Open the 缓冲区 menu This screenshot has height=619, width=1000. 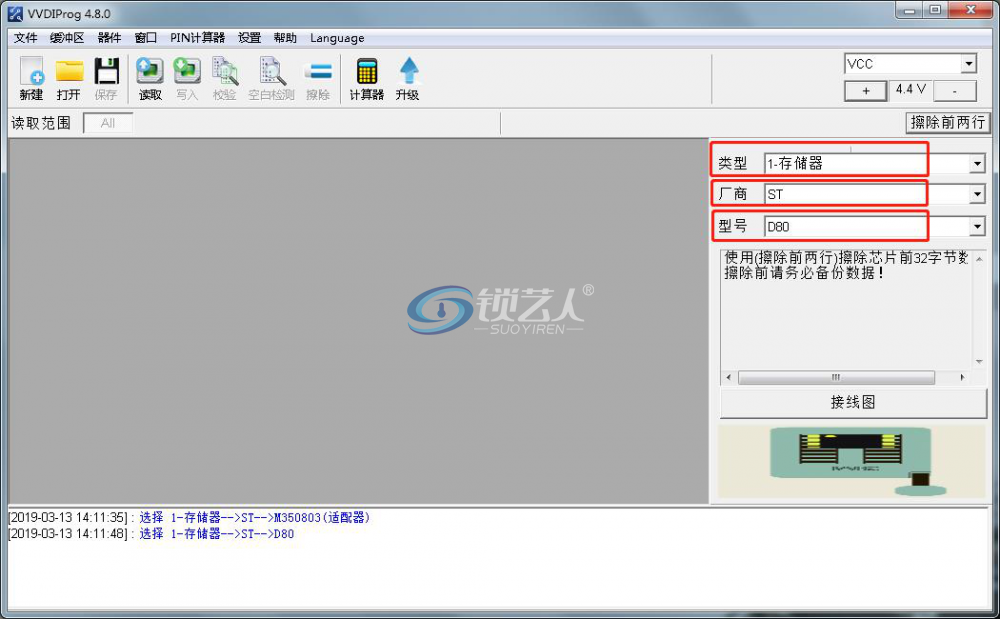[x=67, y=38]
